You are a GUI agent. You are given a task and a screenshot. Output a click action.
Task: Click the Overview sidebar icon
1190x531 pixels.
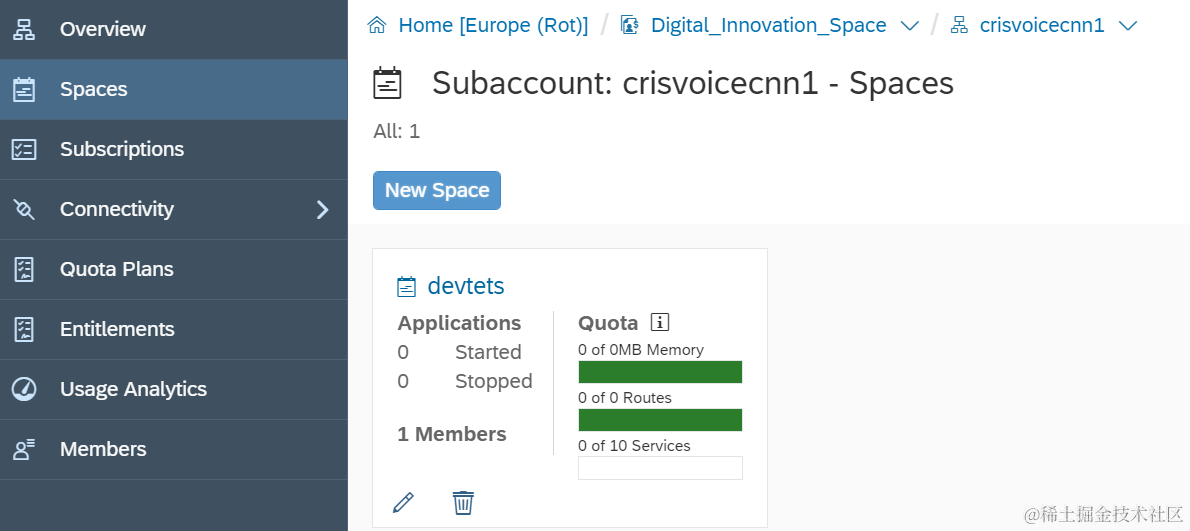[24, 29]
